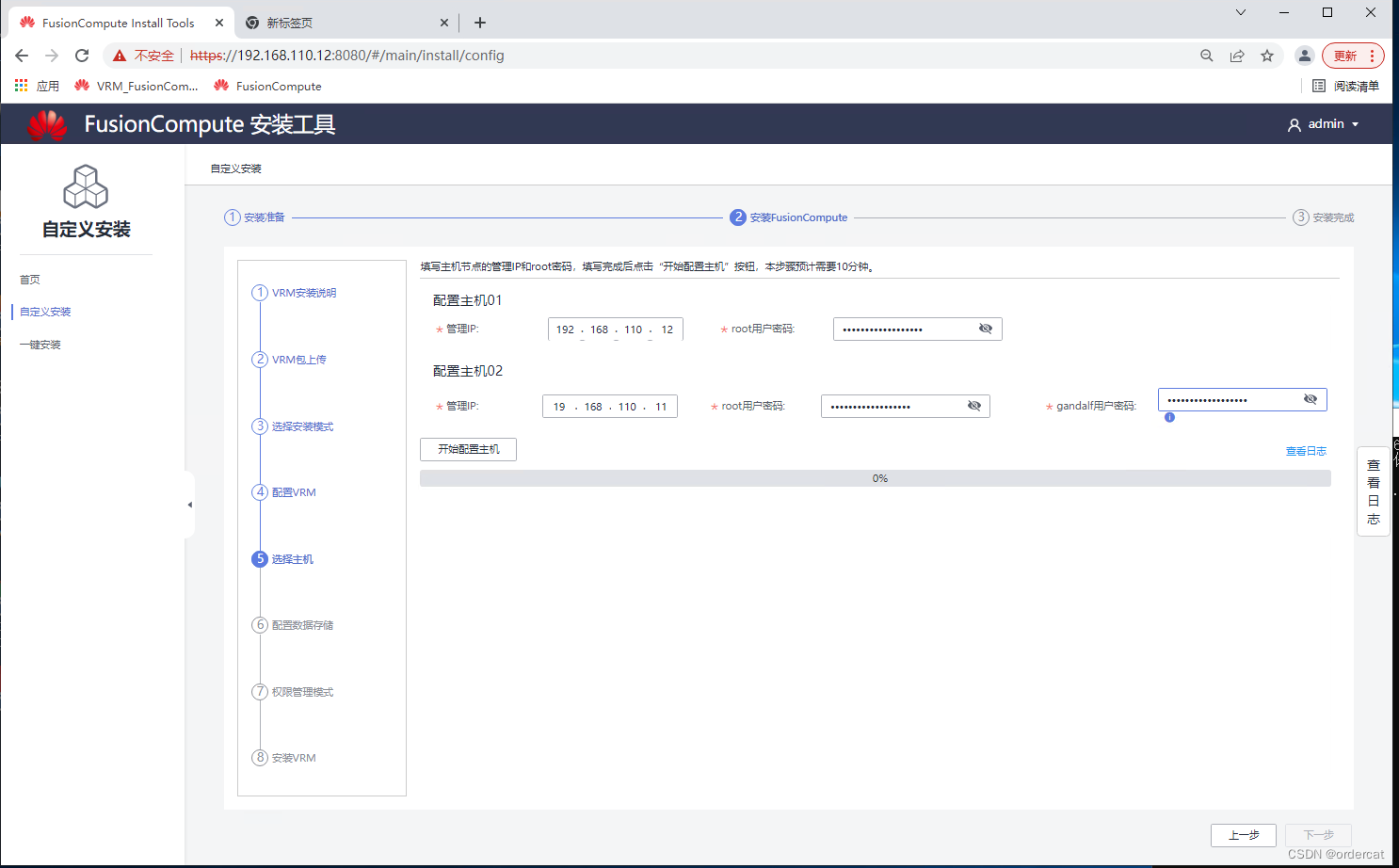Click host02 management IP field
The height and width of the screenshot is (868, 1399).
coord(610,406)
